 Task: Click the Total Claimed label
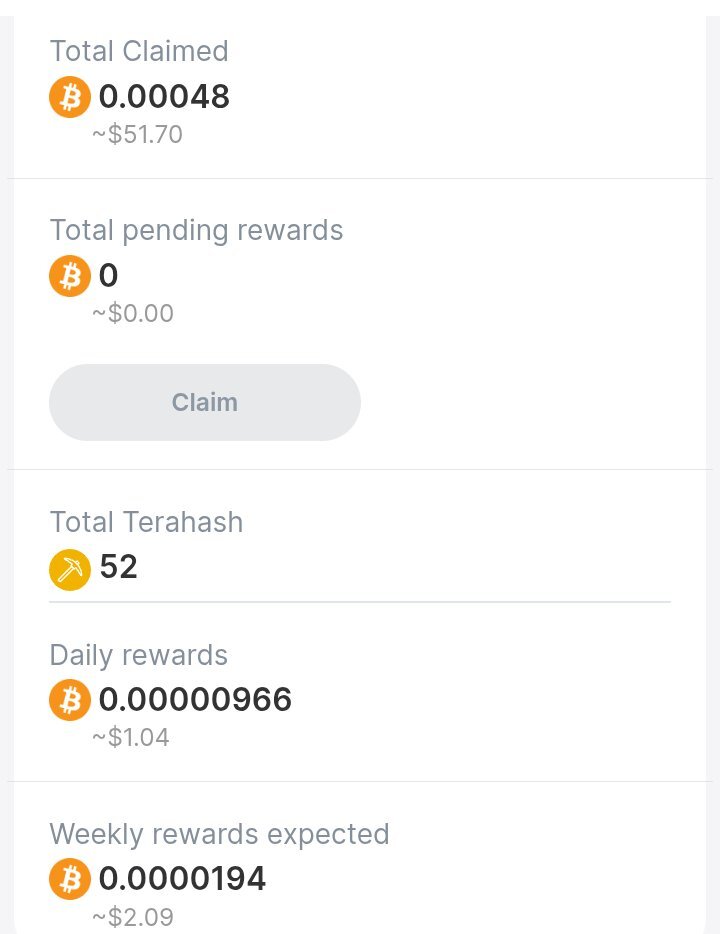[139, 51]
